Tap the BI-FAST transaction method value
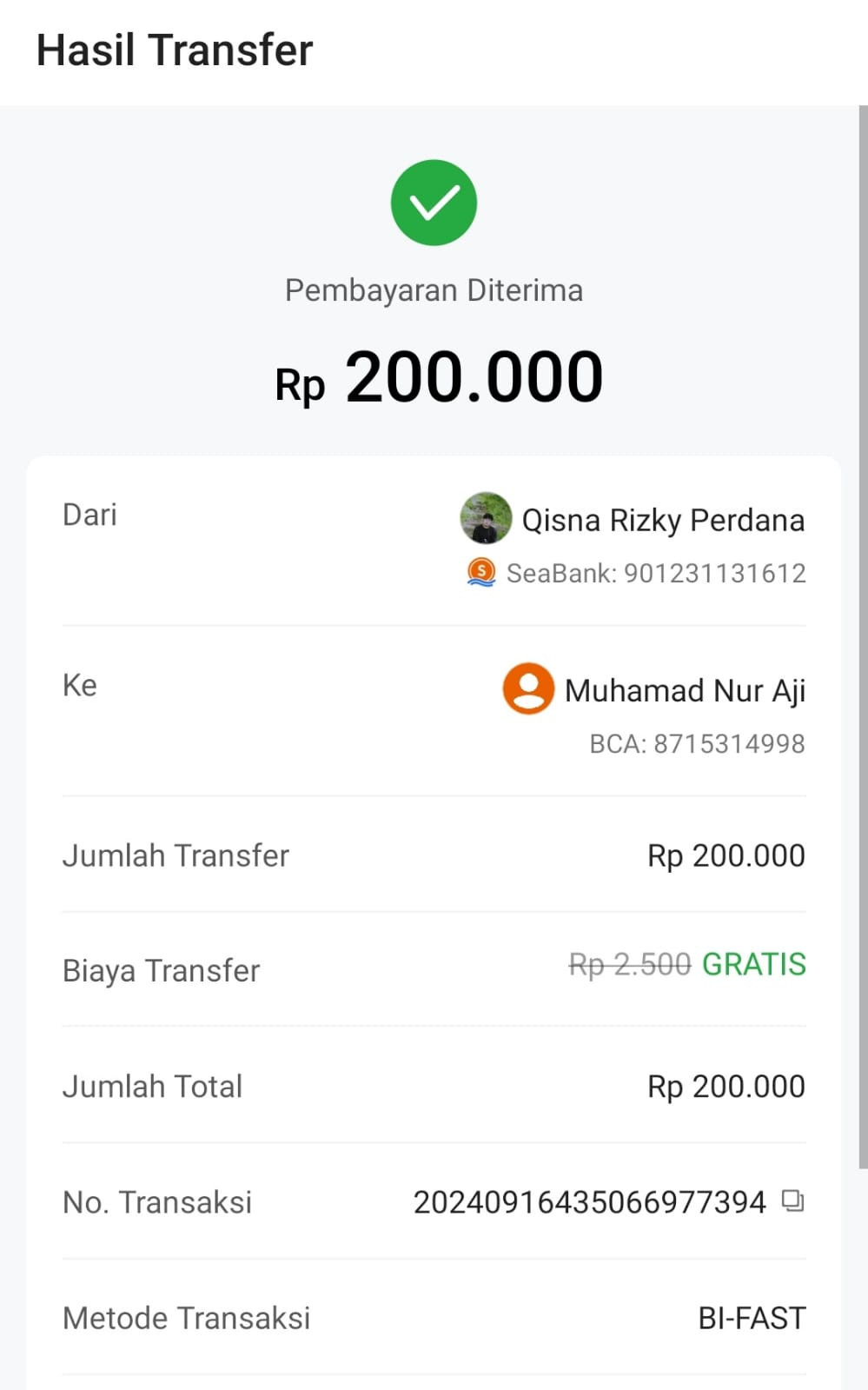 point(752,1318)
